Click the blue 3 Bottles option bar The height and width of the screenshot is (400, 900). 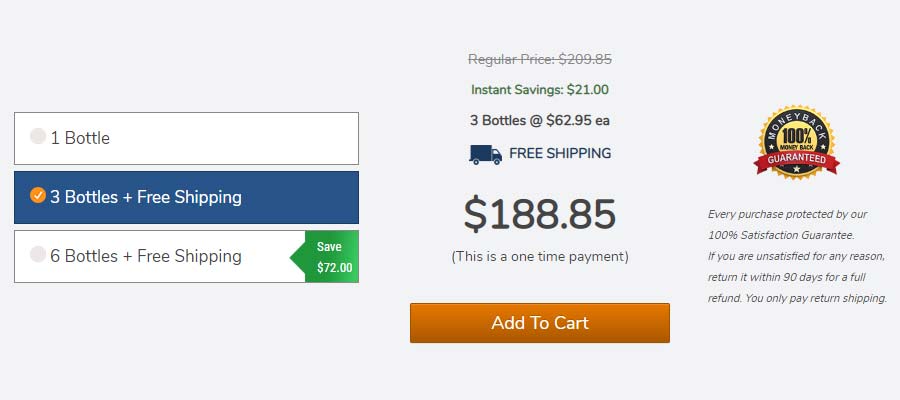tap(187, 197)
